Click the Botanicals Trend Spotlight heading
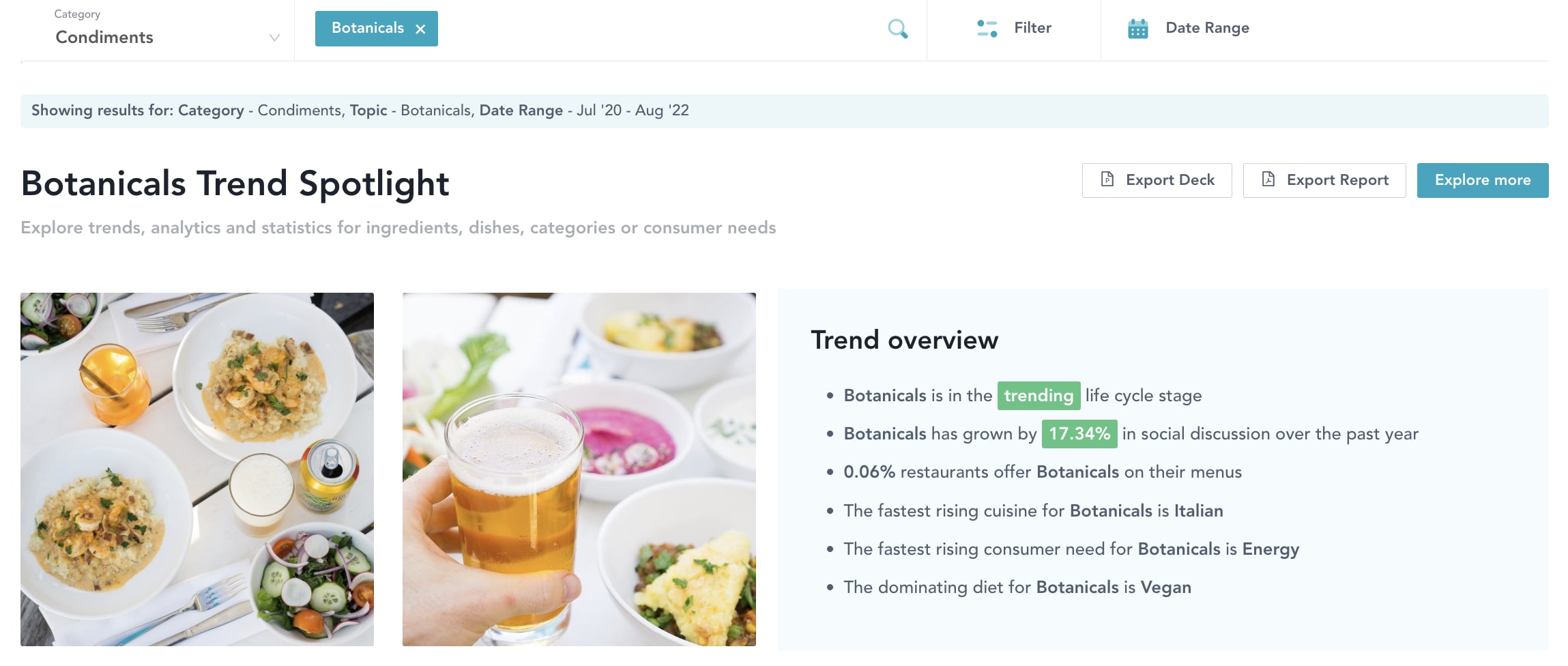Screen dimensions: 1568x666 235,184
